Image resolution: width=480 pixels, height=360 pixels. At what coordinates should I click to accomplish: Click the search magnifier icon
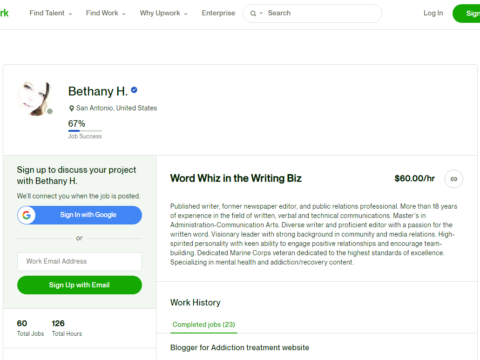coord(253,13)
